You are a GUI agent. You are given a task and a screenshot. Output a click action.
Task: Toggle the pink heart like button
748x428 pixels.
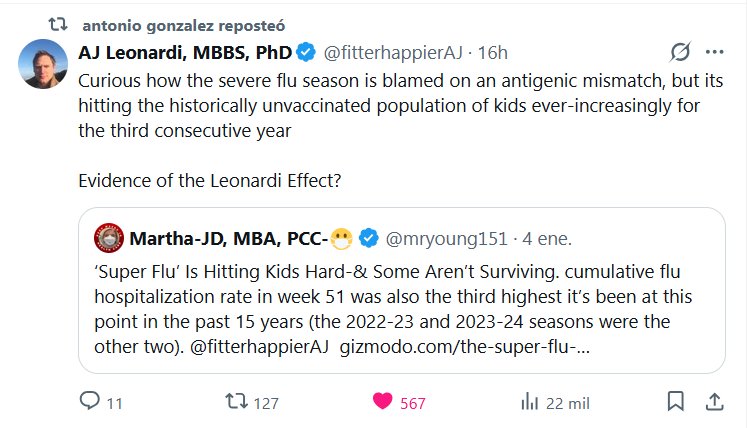pyautogui.click(x=383, y=402)
